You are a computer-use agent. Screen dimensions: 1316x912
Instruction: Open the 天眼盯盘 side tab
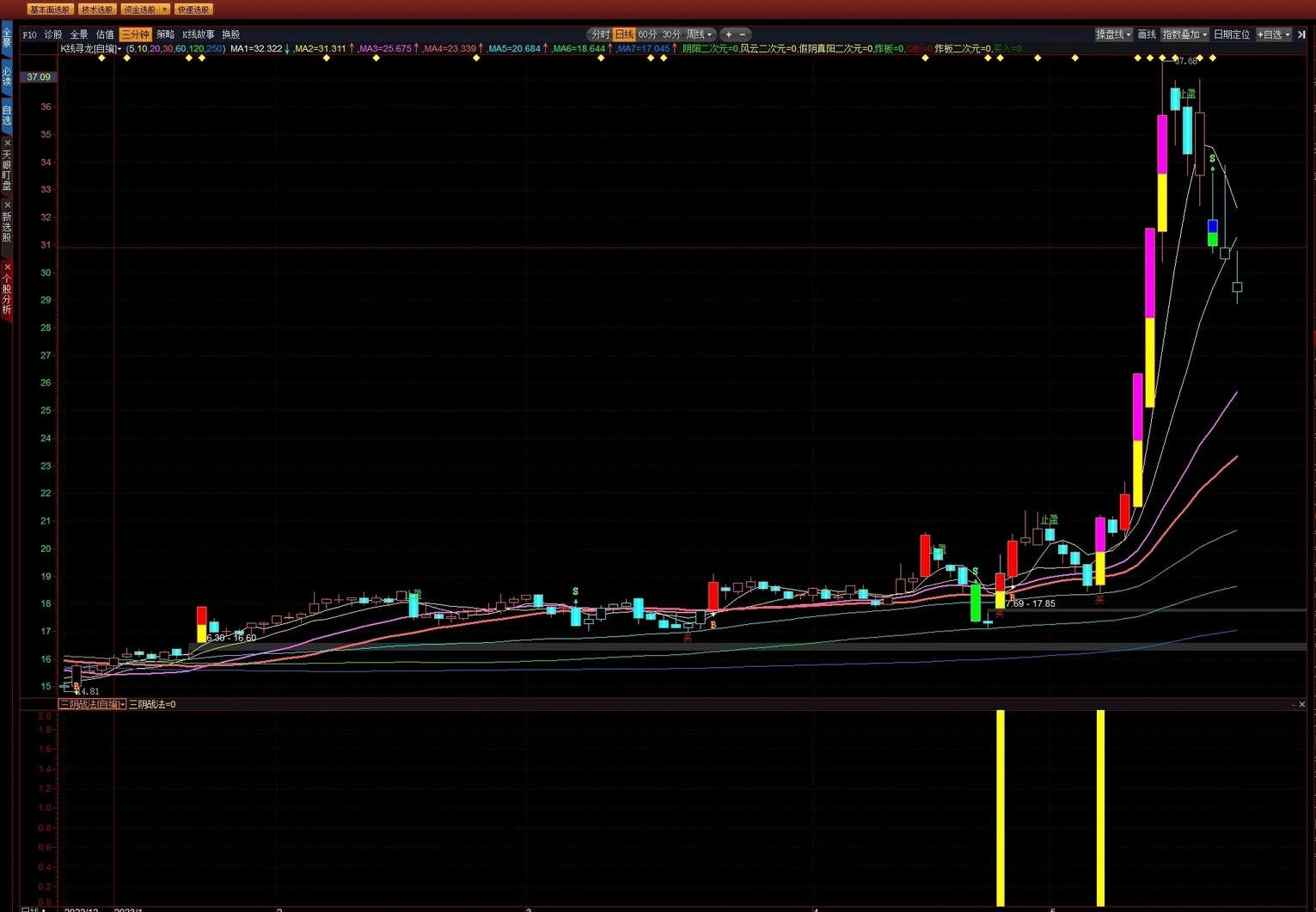coord(7,169)
